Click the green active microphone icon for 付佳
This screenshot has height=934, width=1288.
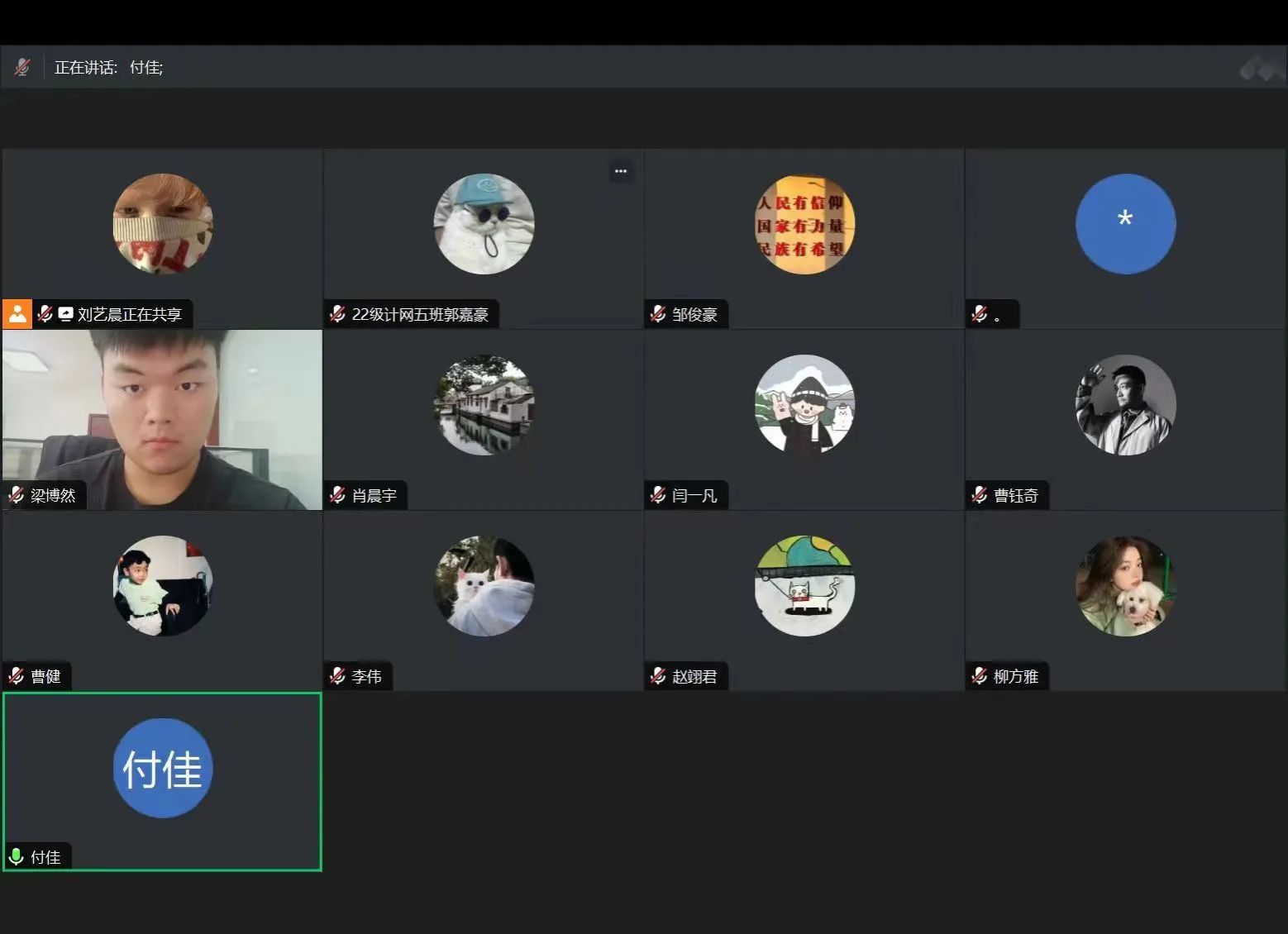(16, 857)
